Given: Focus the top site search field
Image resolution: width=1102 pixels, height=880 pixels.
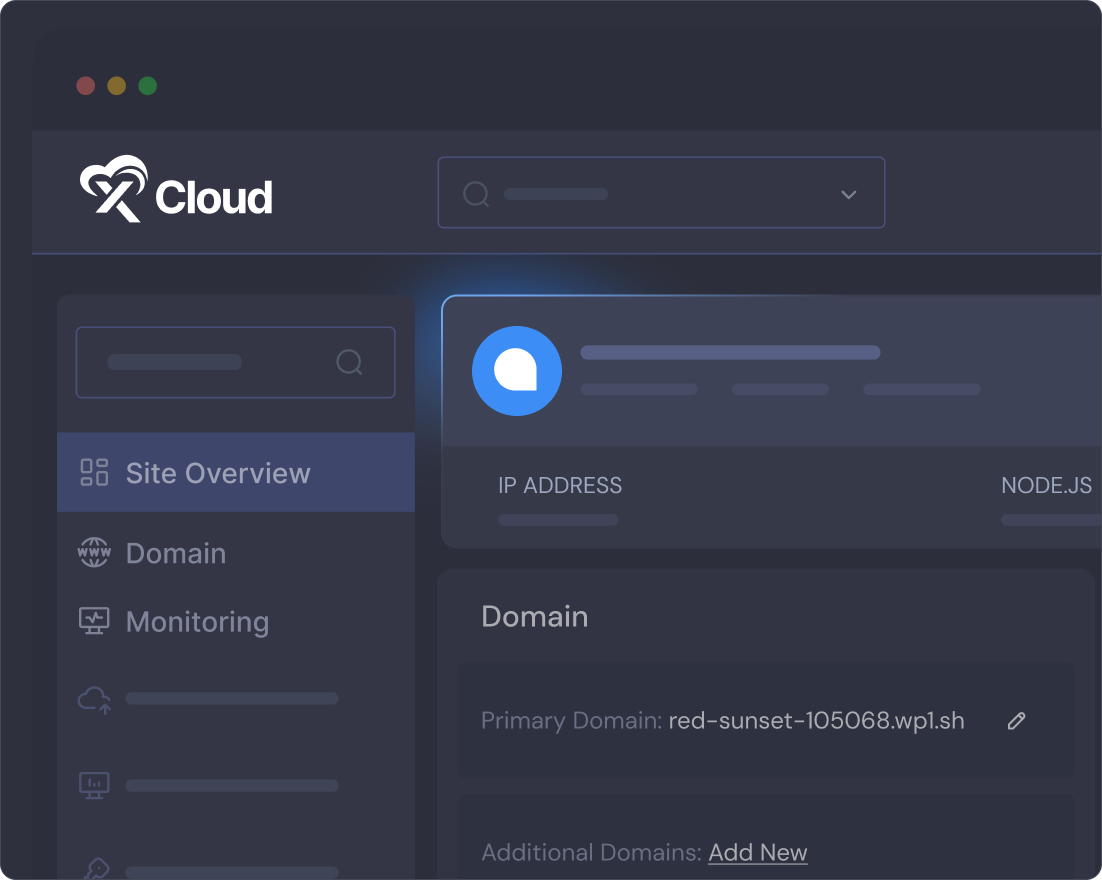Looking at the screenshot, I should point(661,193).
